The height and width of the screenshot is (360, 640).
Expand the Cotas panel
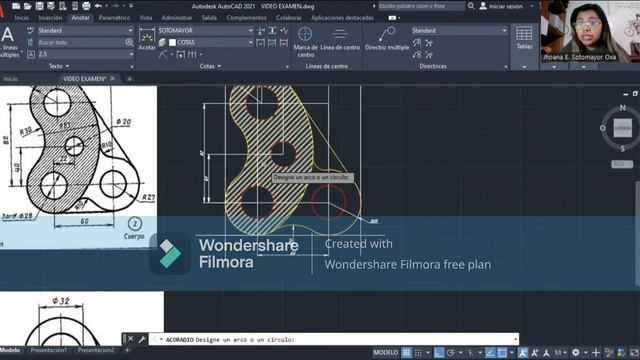point(210,66)
